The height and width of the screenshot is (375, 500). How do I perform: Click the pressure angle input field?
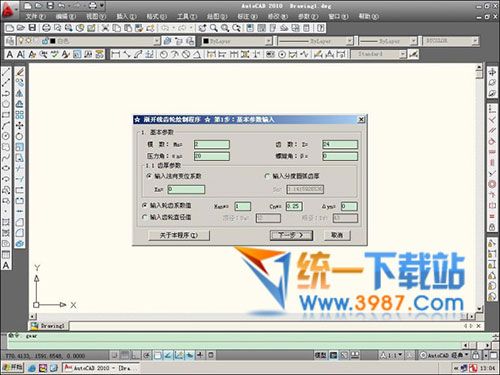212,156
